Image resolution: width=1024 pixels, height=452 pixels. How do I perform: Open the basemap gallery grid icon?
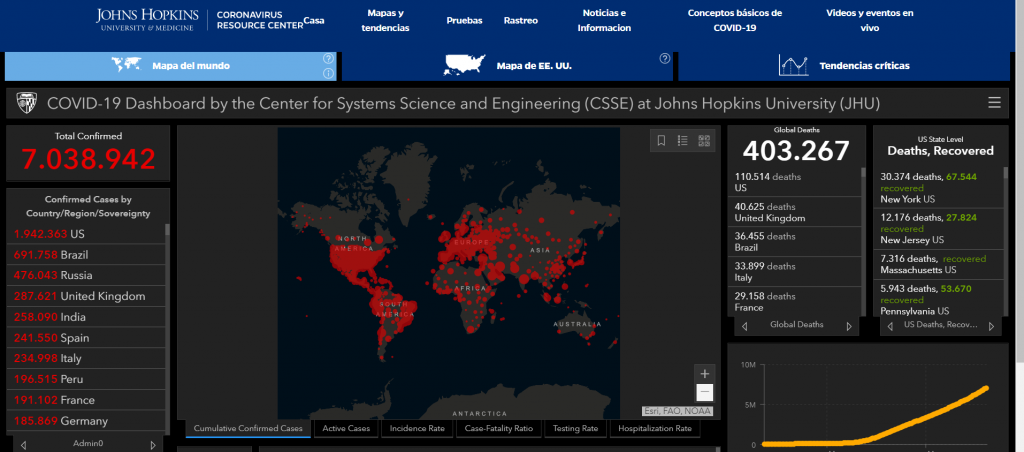[x=703, y=140]
